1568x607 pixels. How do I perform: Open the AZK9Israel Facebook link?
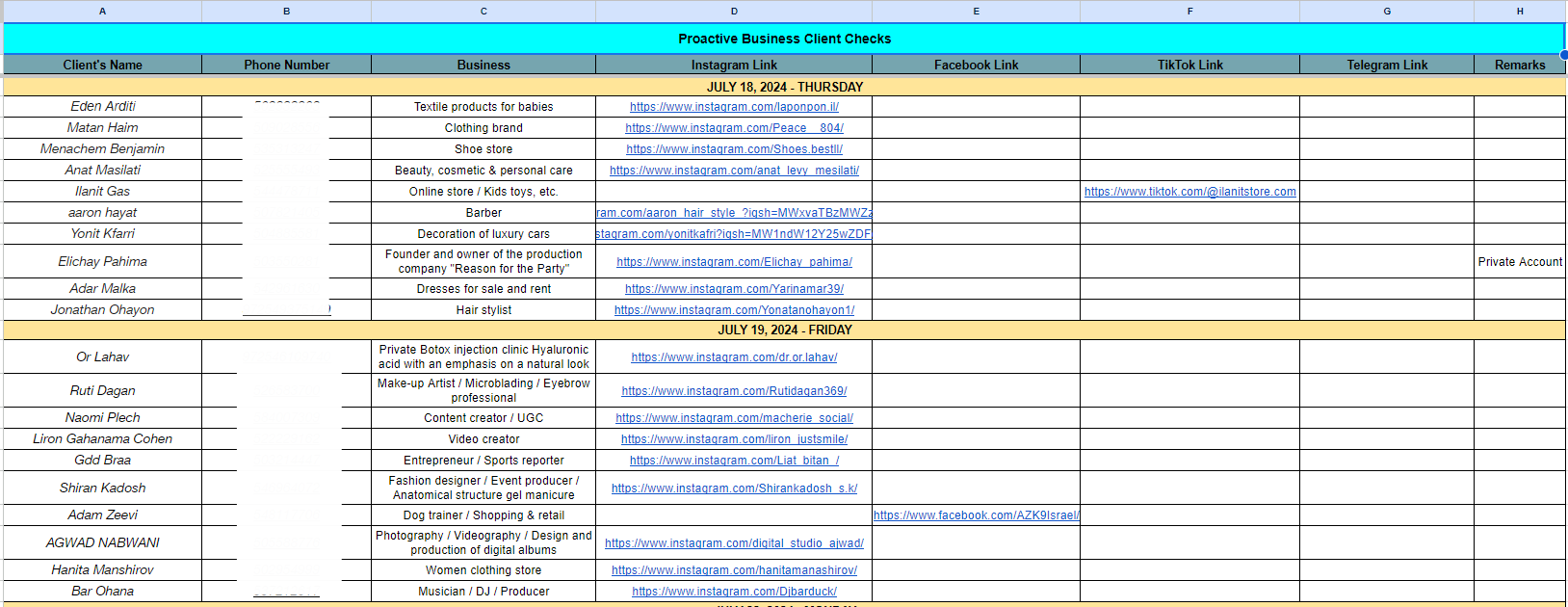coord(976,515)
